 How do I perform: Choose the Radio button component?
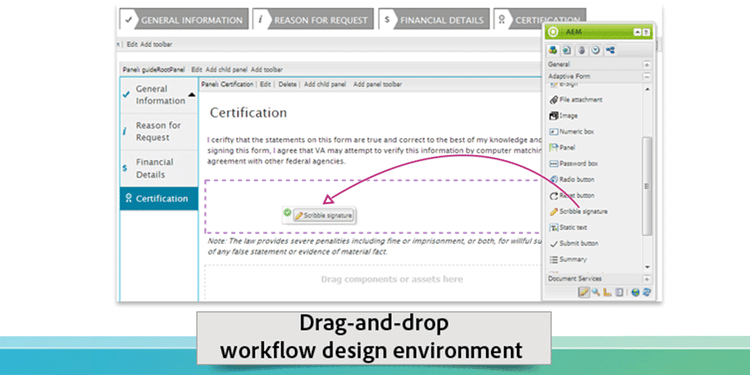[572, 179]
